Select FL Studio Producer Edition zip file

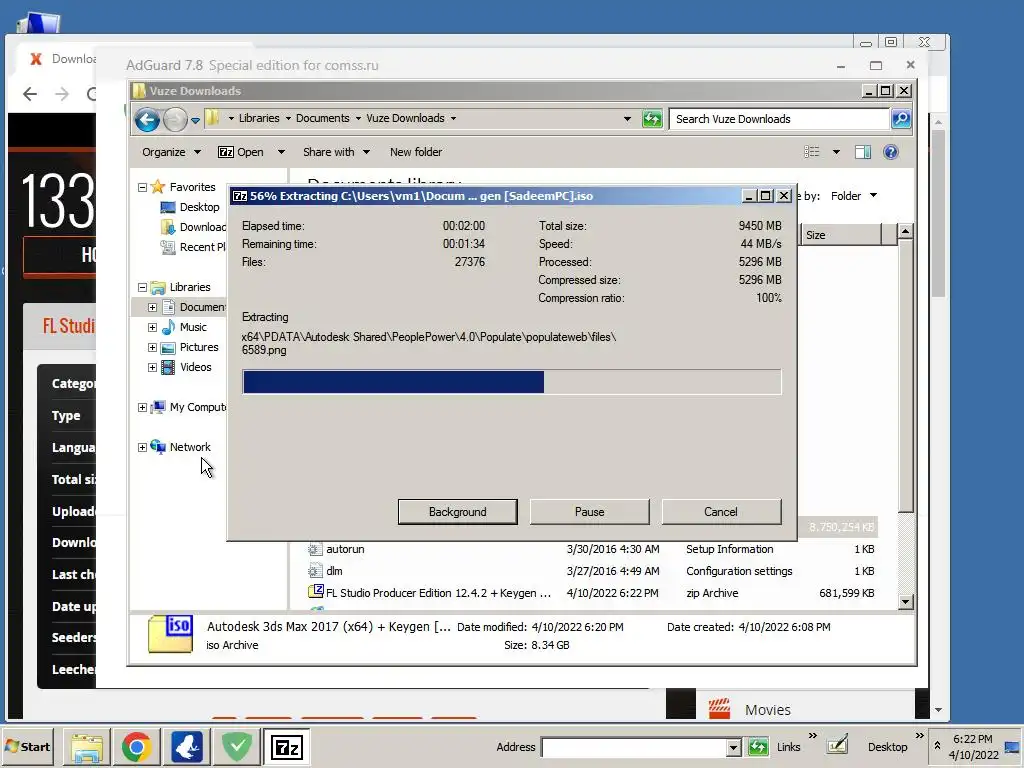coord(590,593)
